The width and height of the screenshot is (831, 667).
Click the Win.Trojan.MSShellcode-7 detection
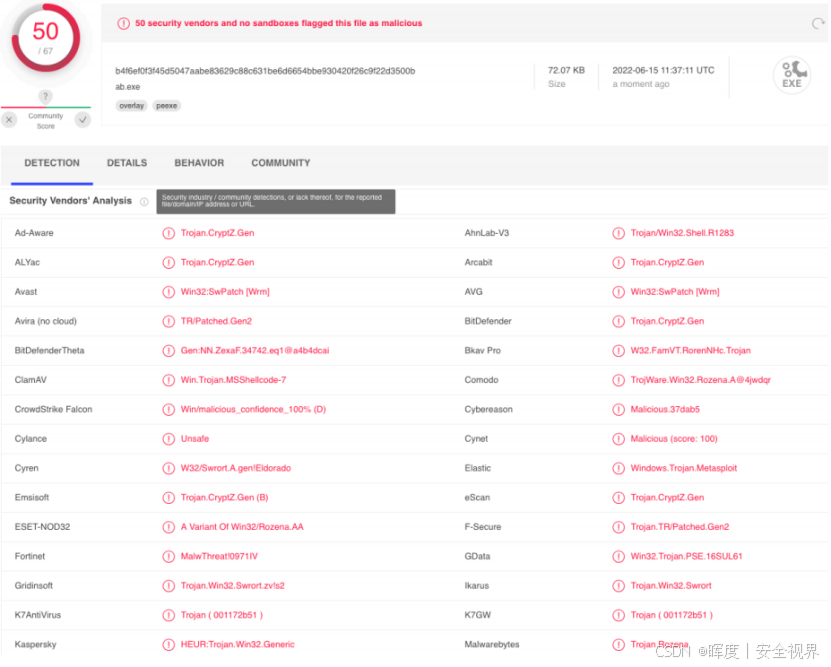tap(233, 380)
